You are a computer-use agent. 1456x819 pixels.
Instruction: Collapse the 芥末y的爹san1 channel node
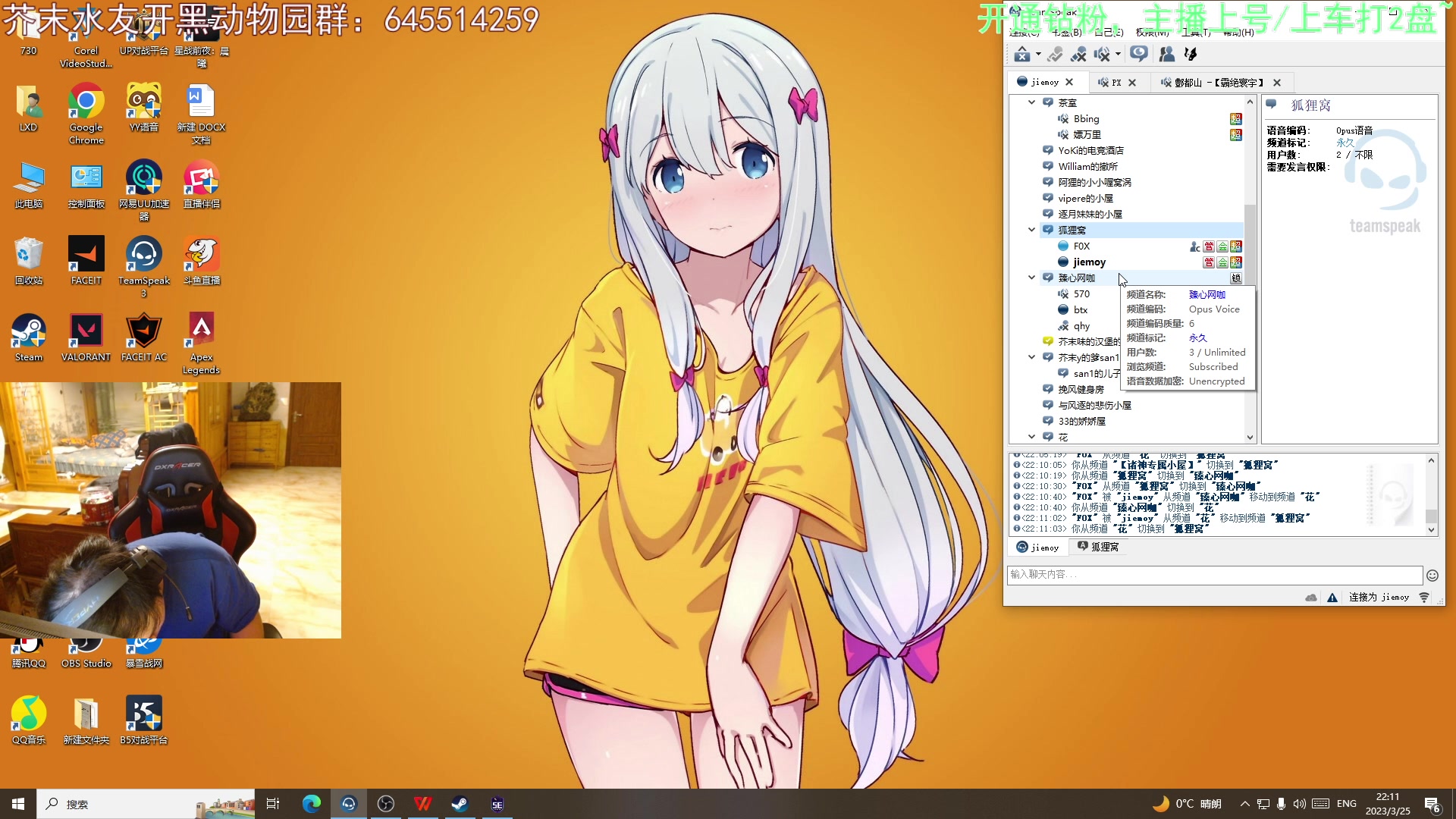point(1031,357)
